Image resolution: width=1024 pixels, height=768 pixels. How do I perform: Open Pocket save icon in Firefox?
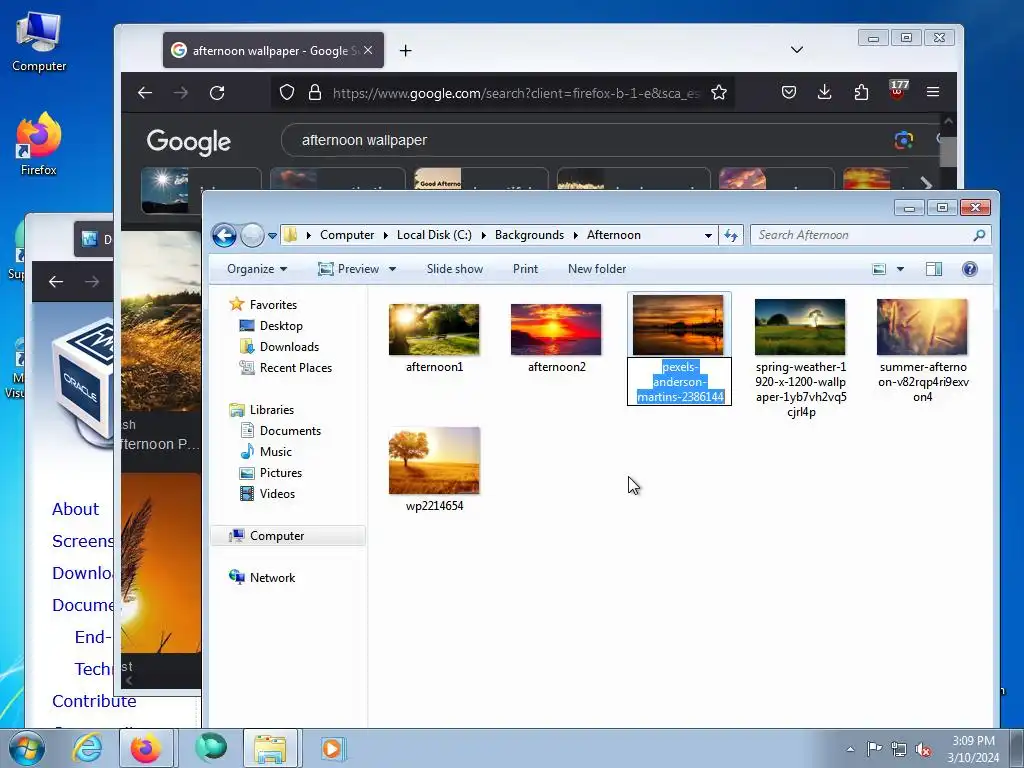789,93
